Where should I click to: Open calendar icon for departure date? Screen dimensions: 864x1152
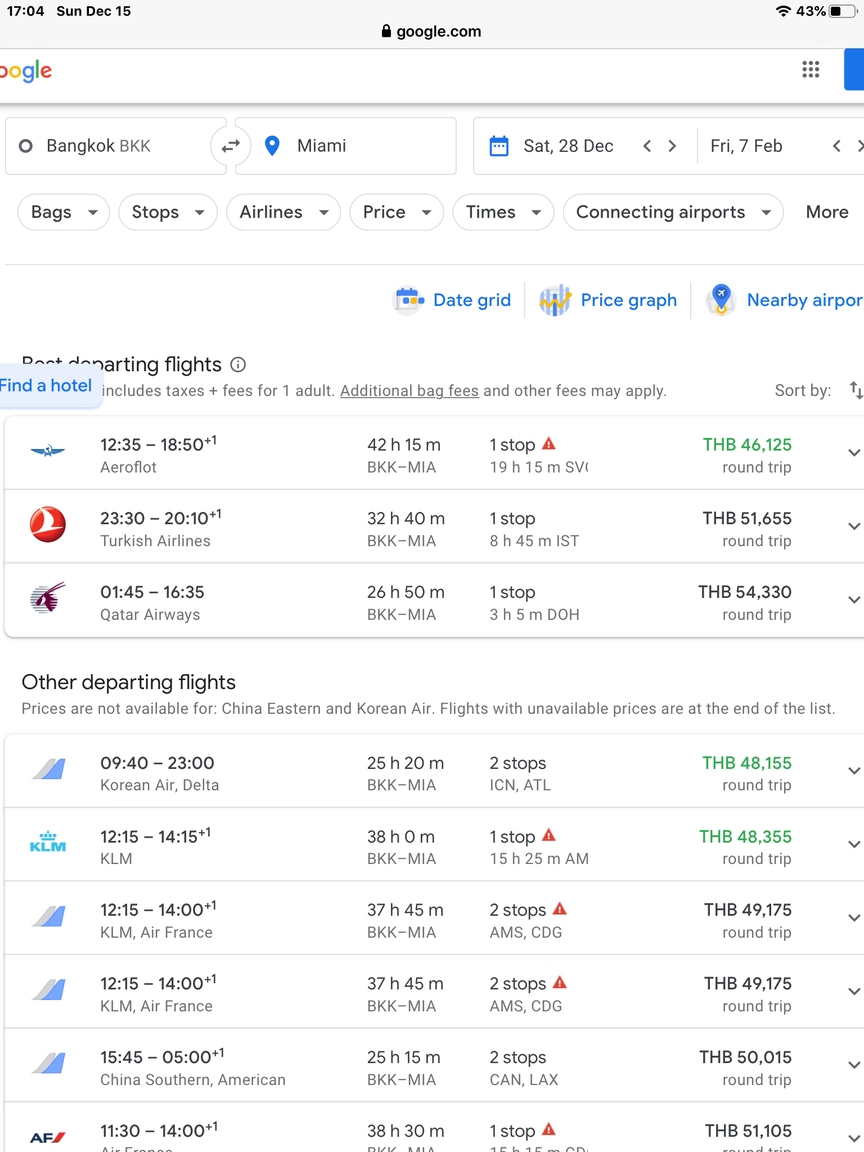[499, 146]
